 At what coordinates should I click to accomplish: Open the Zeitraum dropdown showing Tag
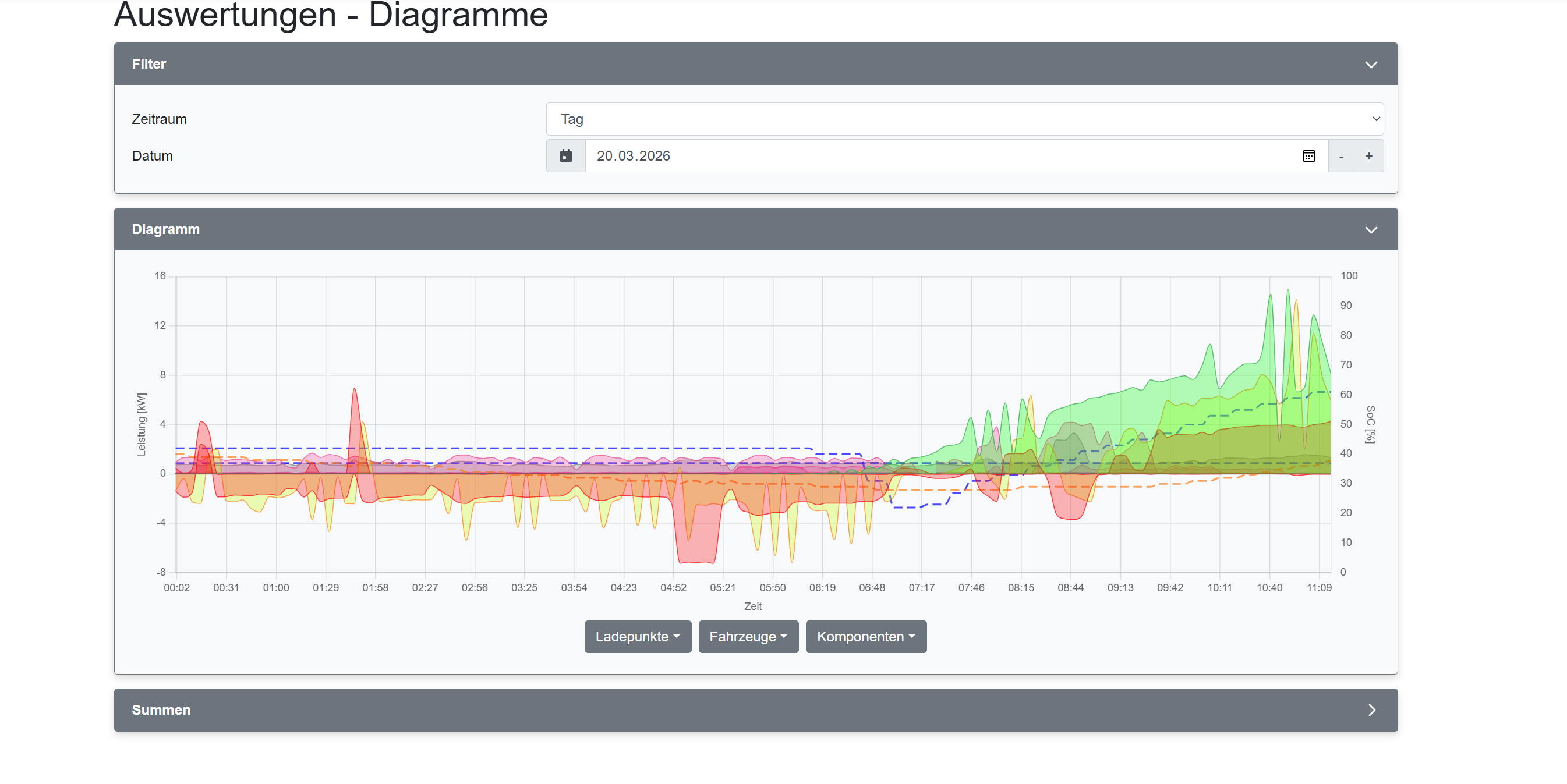click(x=964, y=119)
